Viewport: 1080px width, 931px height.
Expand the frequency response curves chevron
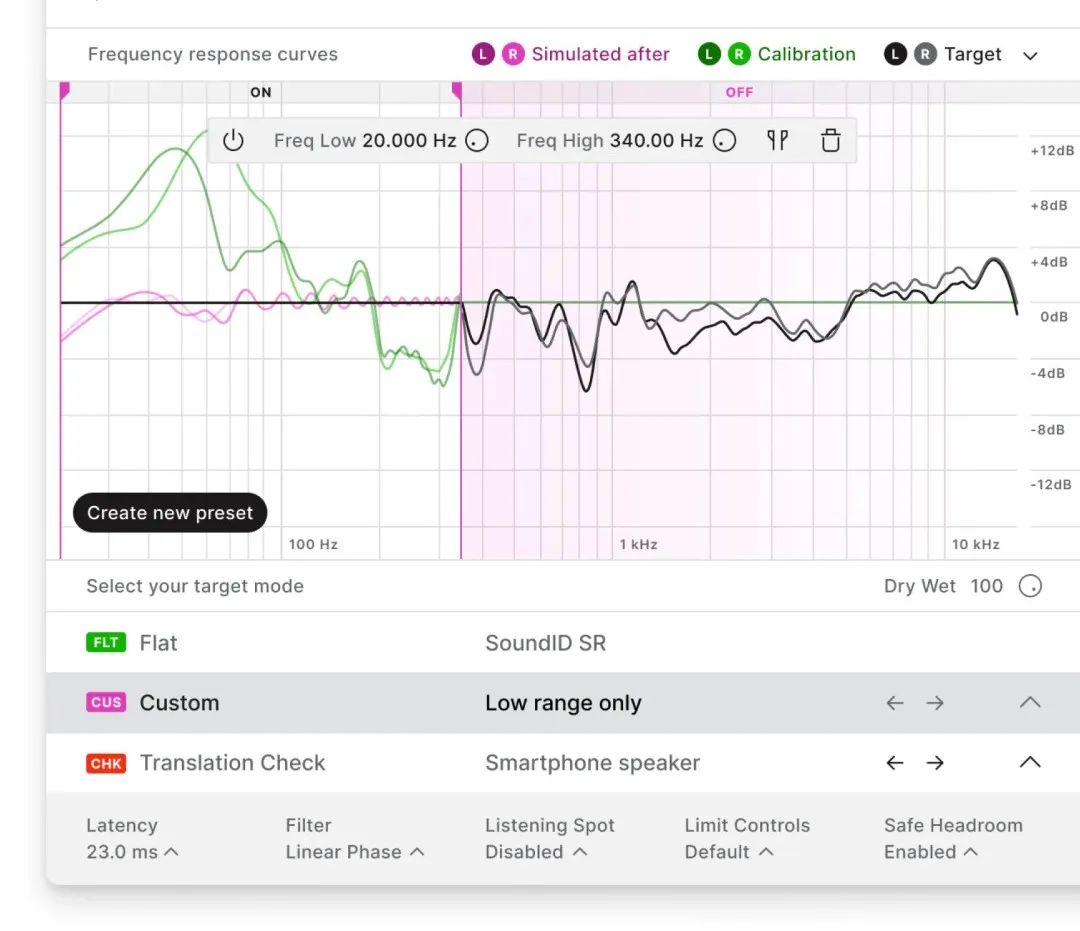[1030, 55]
